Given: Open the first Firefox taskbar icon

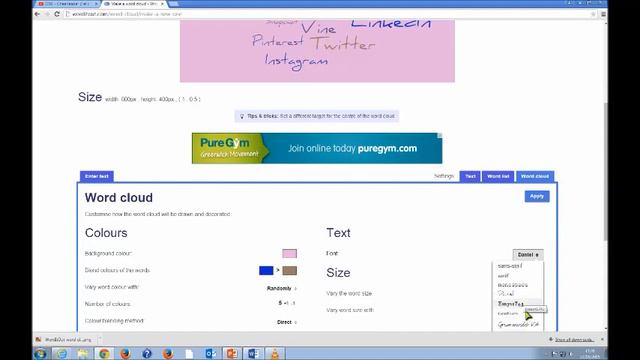Looking at the screenshot, I should pos(125,353).
